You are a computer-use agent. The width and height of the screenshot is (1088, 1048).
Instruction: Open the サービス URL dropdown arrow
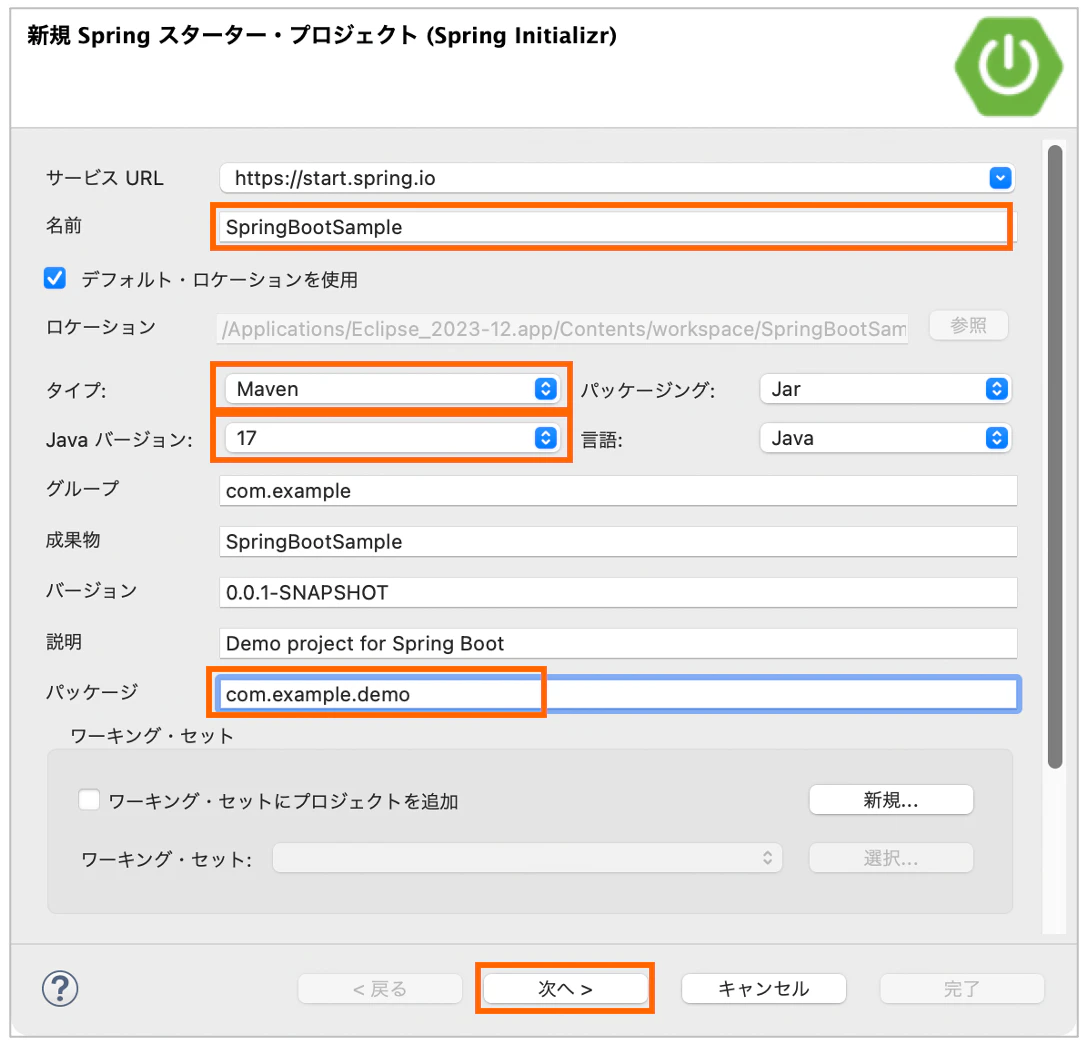tap(999, 177)
